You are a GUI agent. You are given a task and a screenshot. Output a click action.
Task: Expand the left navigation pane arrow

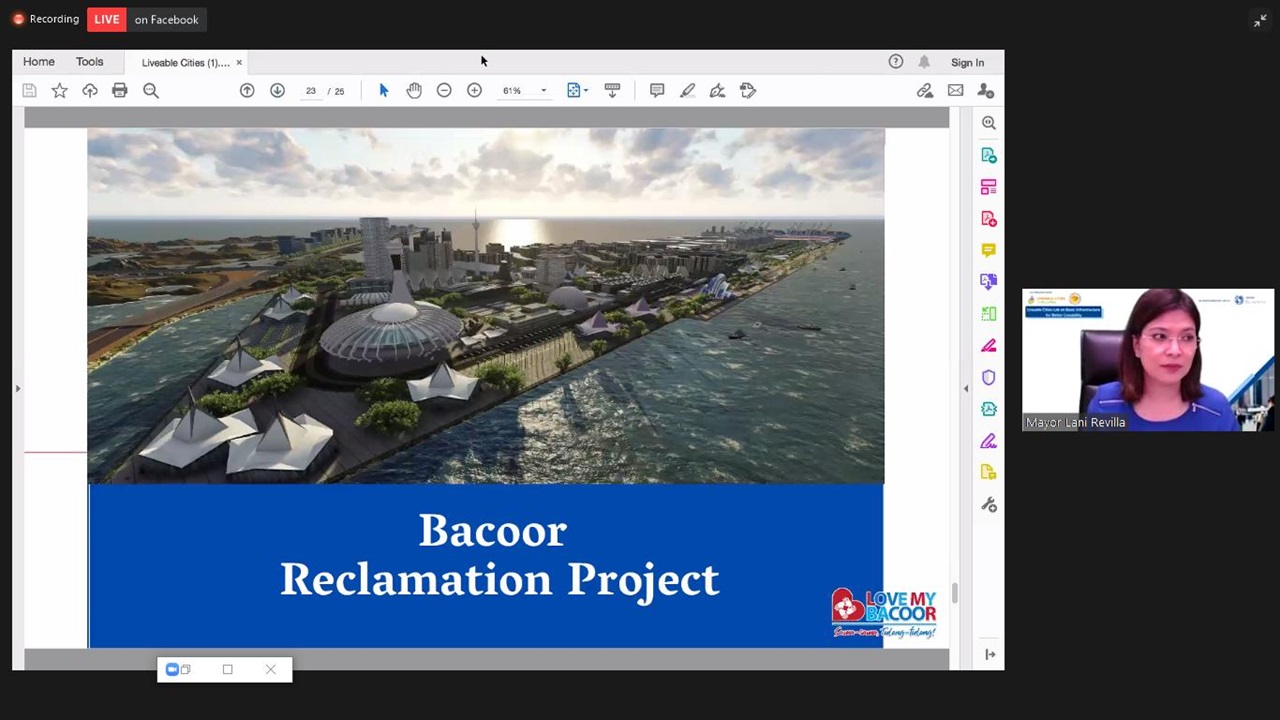click(x=18, y=388)
